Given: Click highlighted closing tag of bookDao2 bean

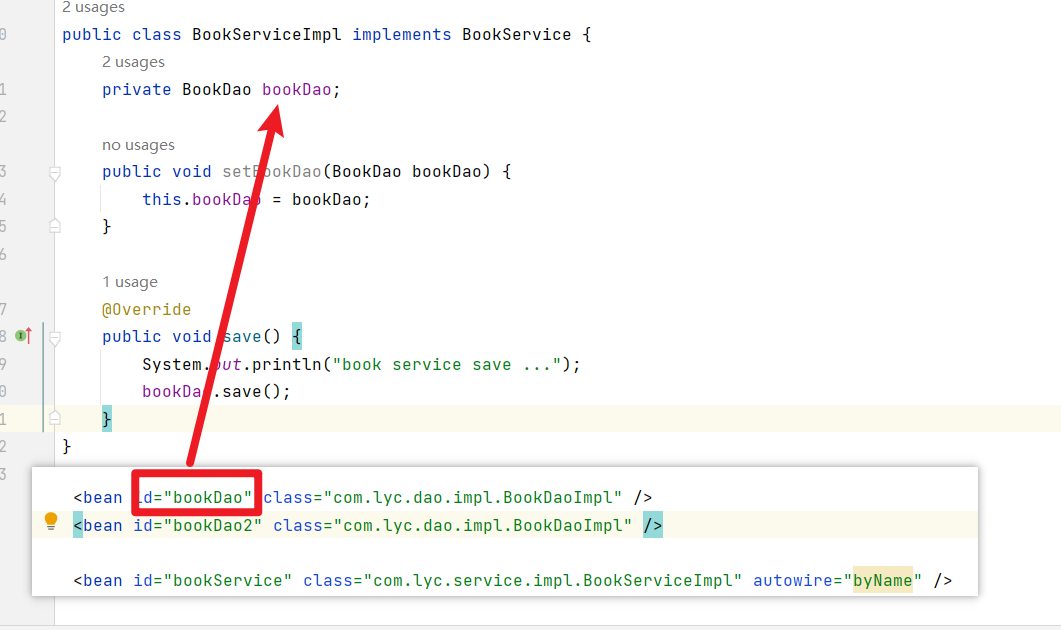Looking at the screenshot, I should tap(652, 525).
